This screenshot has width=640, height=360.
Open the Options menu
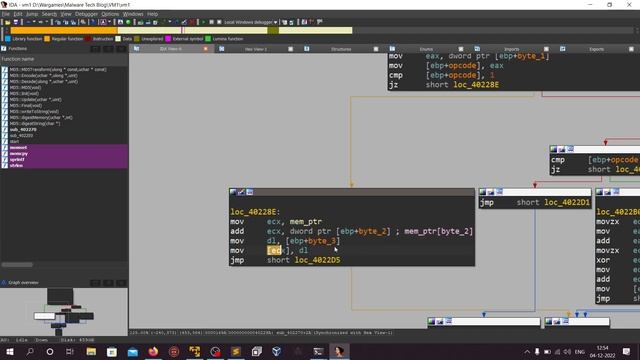pos(110,14)
